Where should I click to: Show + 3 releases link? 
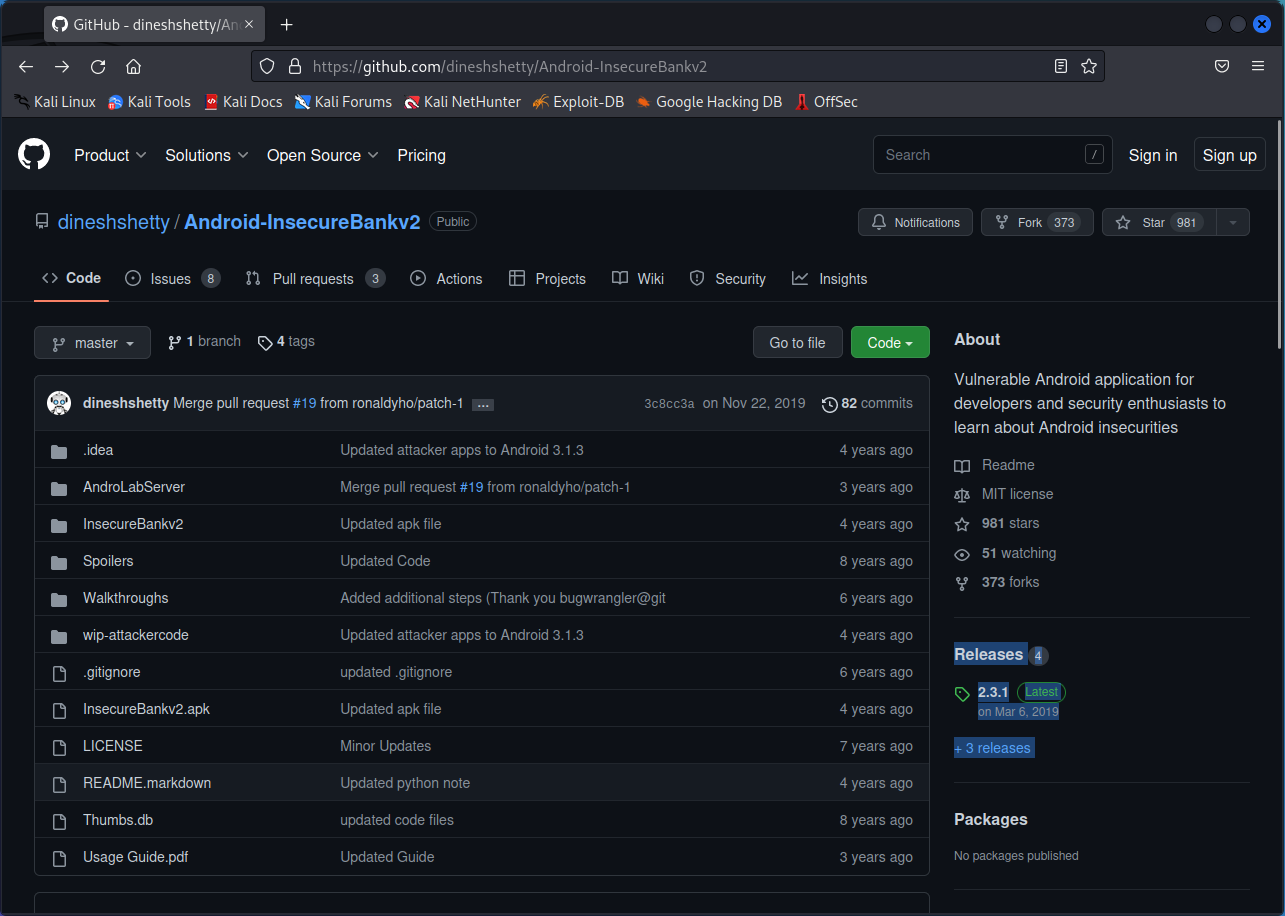994,748
